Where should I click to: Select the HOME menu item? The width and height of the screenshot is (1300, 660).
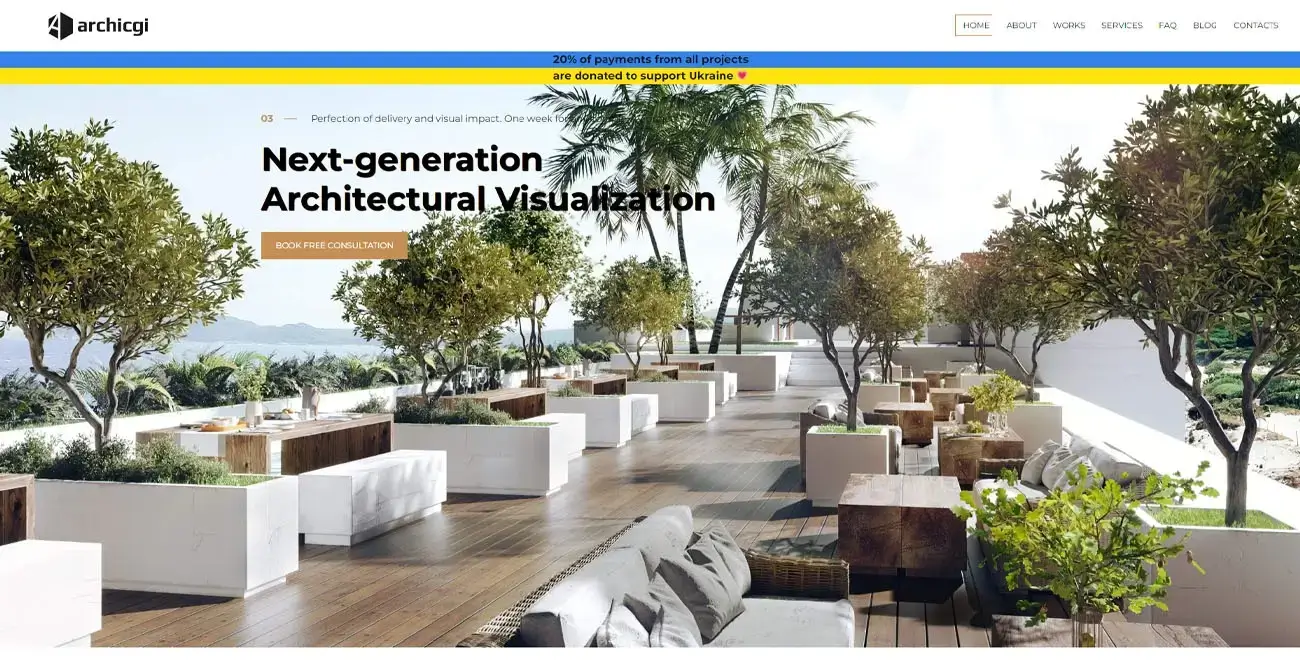tap(974, 24)
